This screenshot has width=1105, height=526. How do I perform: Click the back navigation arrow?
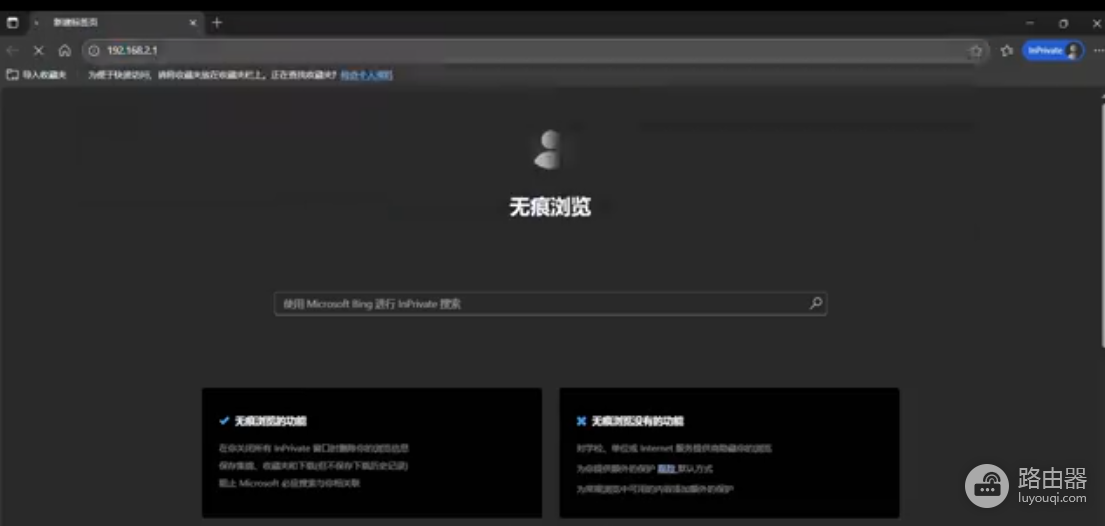tap(13, 51)
